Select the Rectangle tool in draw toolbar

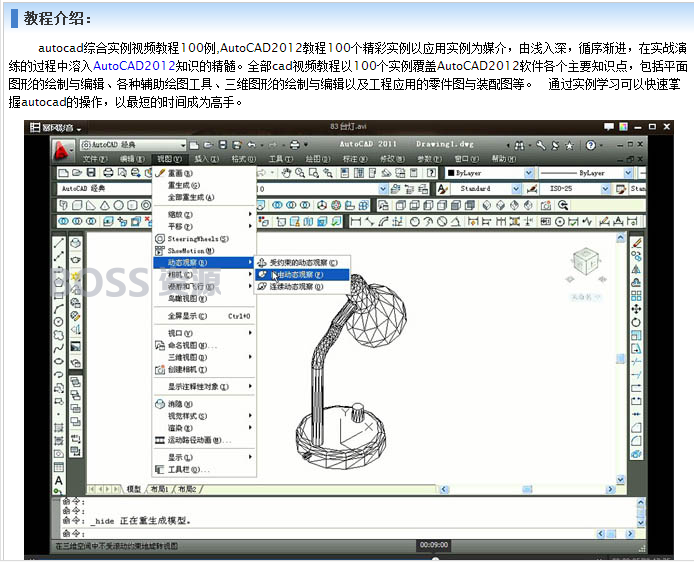click(58, 296)
